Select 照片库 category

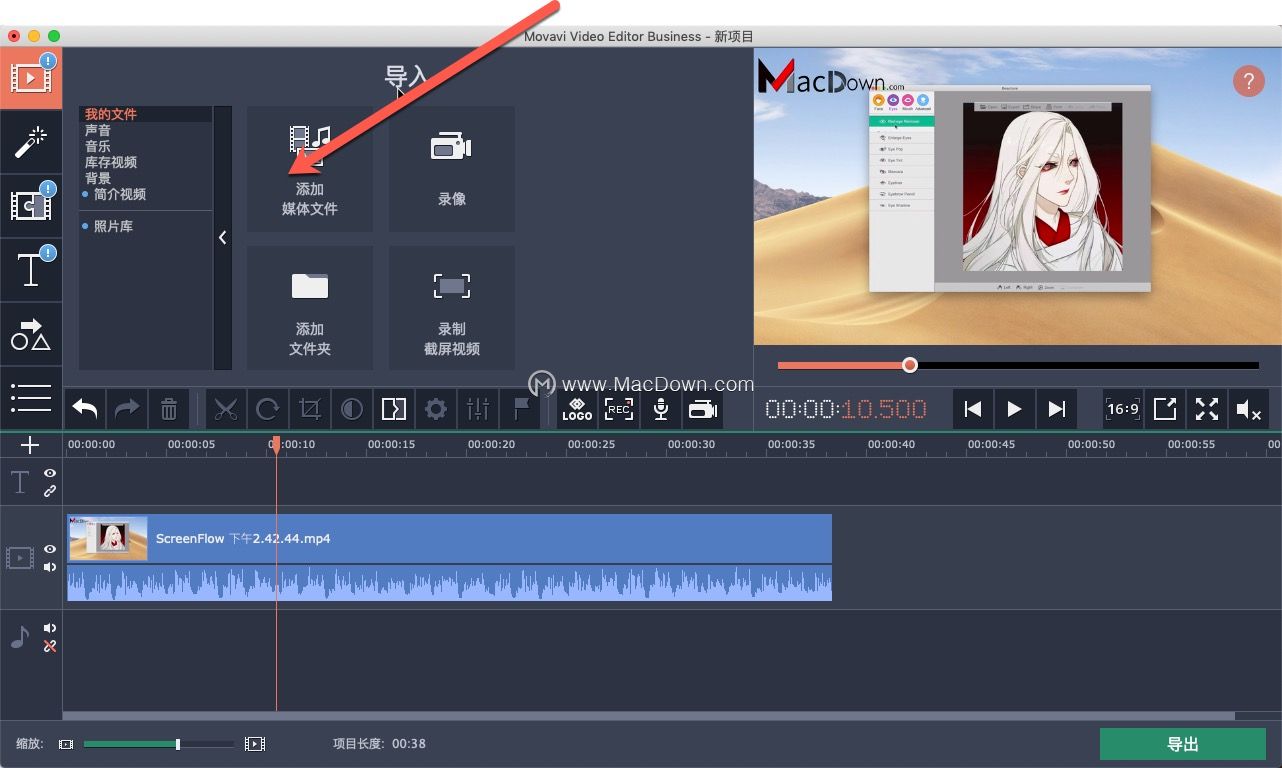(x=113, y=226)
